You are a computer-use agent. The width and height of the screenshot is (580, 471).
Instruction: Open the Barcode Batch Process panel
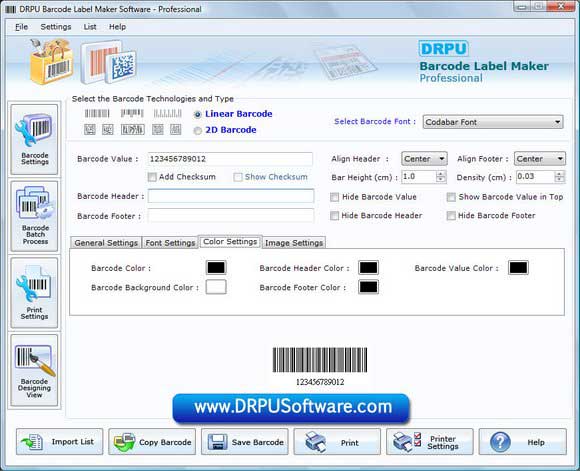(34, 216)
